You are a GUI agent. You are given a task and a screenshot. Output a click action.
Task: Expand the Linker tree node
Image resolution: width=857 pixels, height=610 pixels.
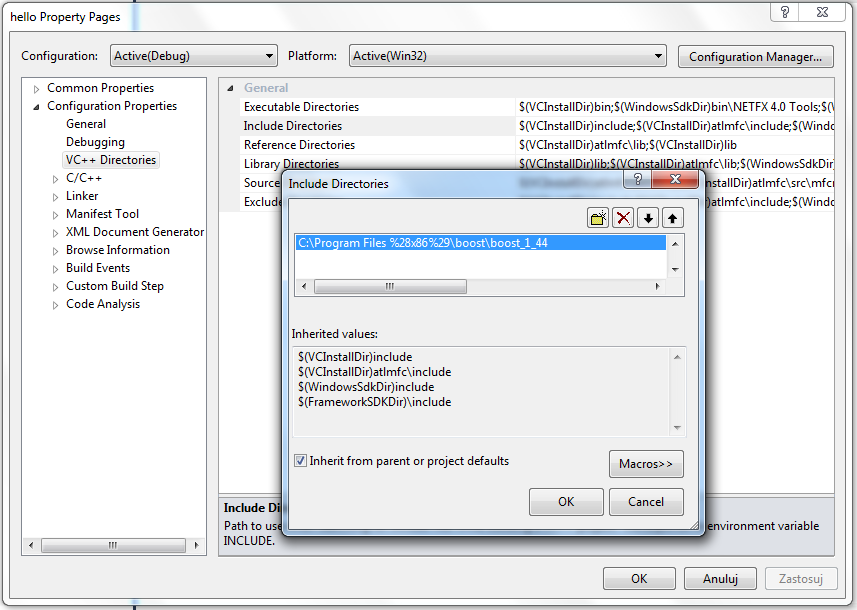click(x=56, y=196)
